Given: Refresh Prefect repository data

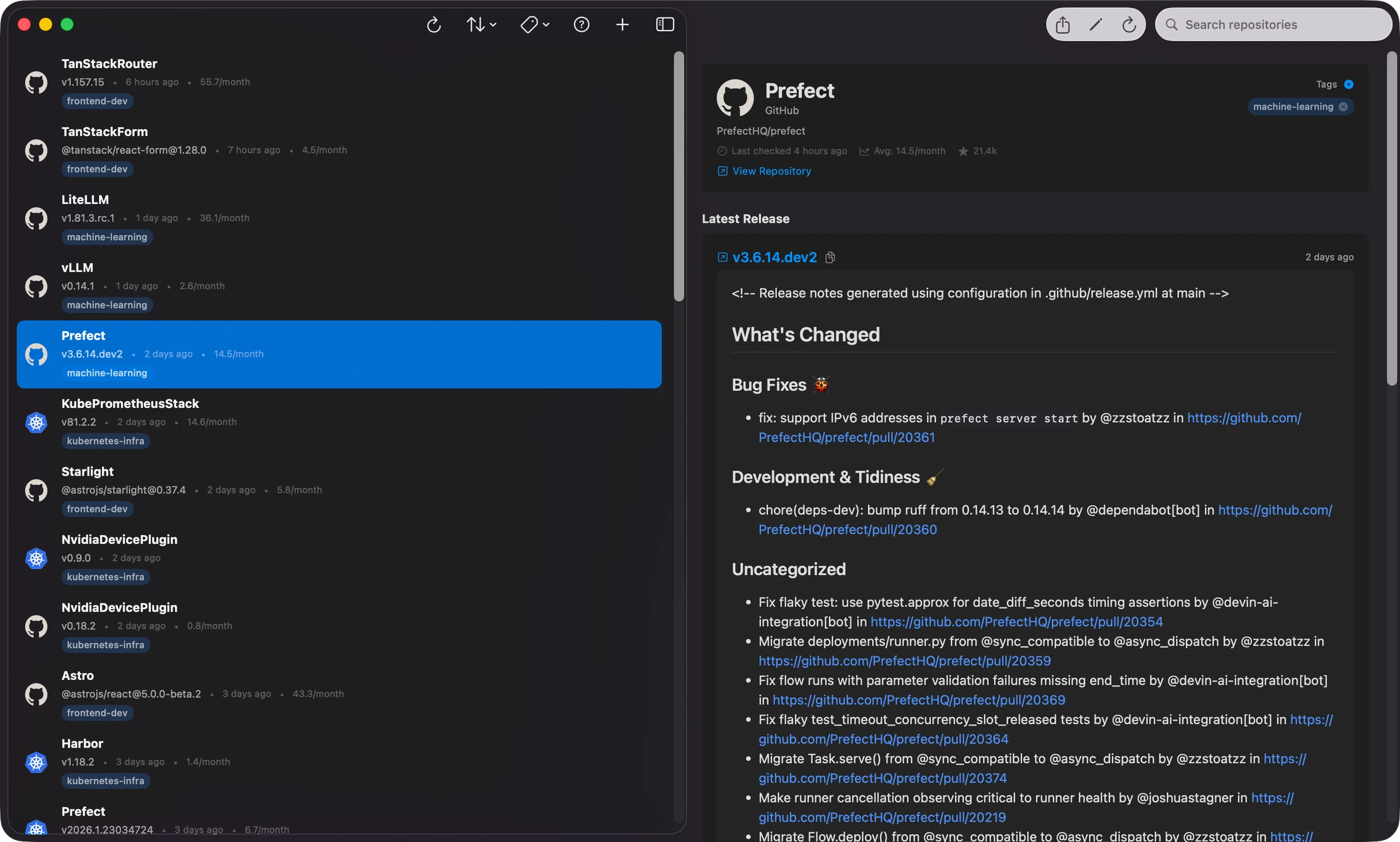Looking at the screenshot, I should pyautogui.click(x=1129, y=24).
